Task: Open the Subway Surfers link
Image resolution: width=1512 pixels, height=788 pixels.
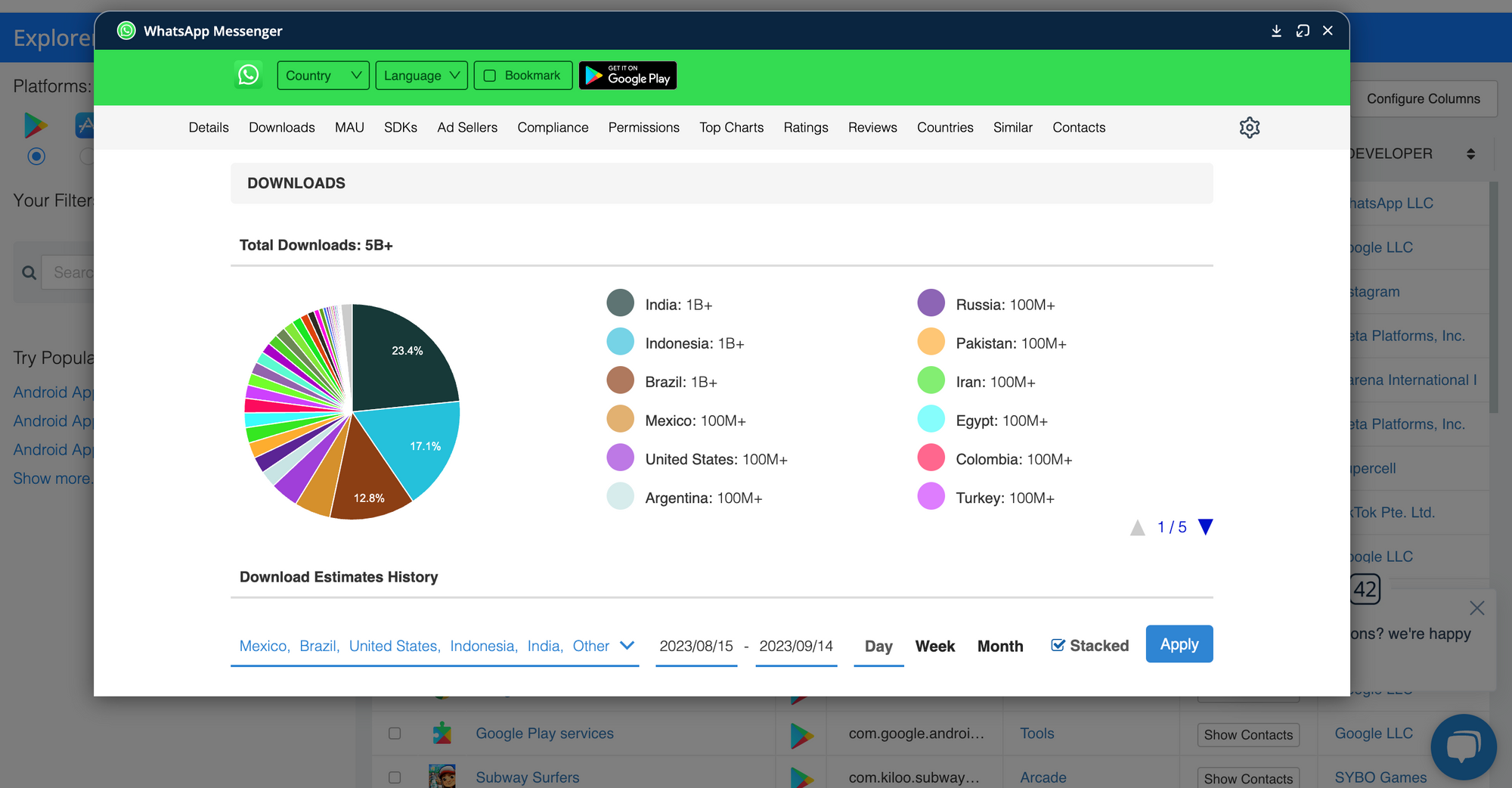Action: (x=528, y=777)
